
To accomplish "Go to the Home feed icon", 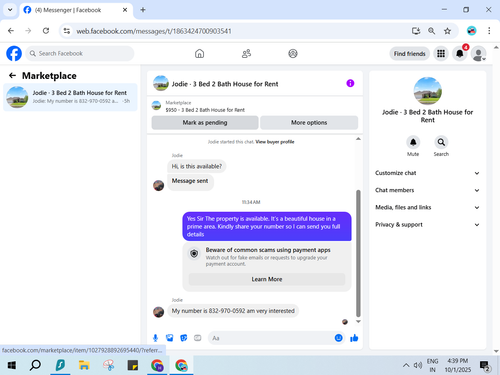I will pyautogui.click(x=199, y=53).
